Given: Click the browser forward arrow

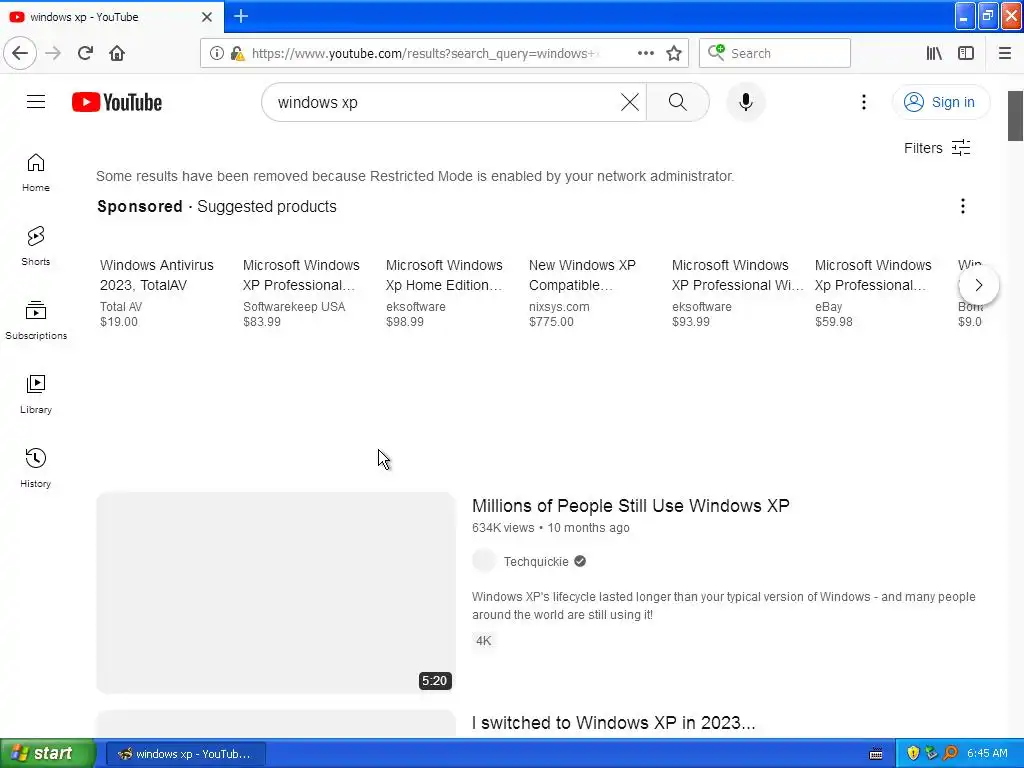Looking at the screenshot, I should (x=53, y=53).
